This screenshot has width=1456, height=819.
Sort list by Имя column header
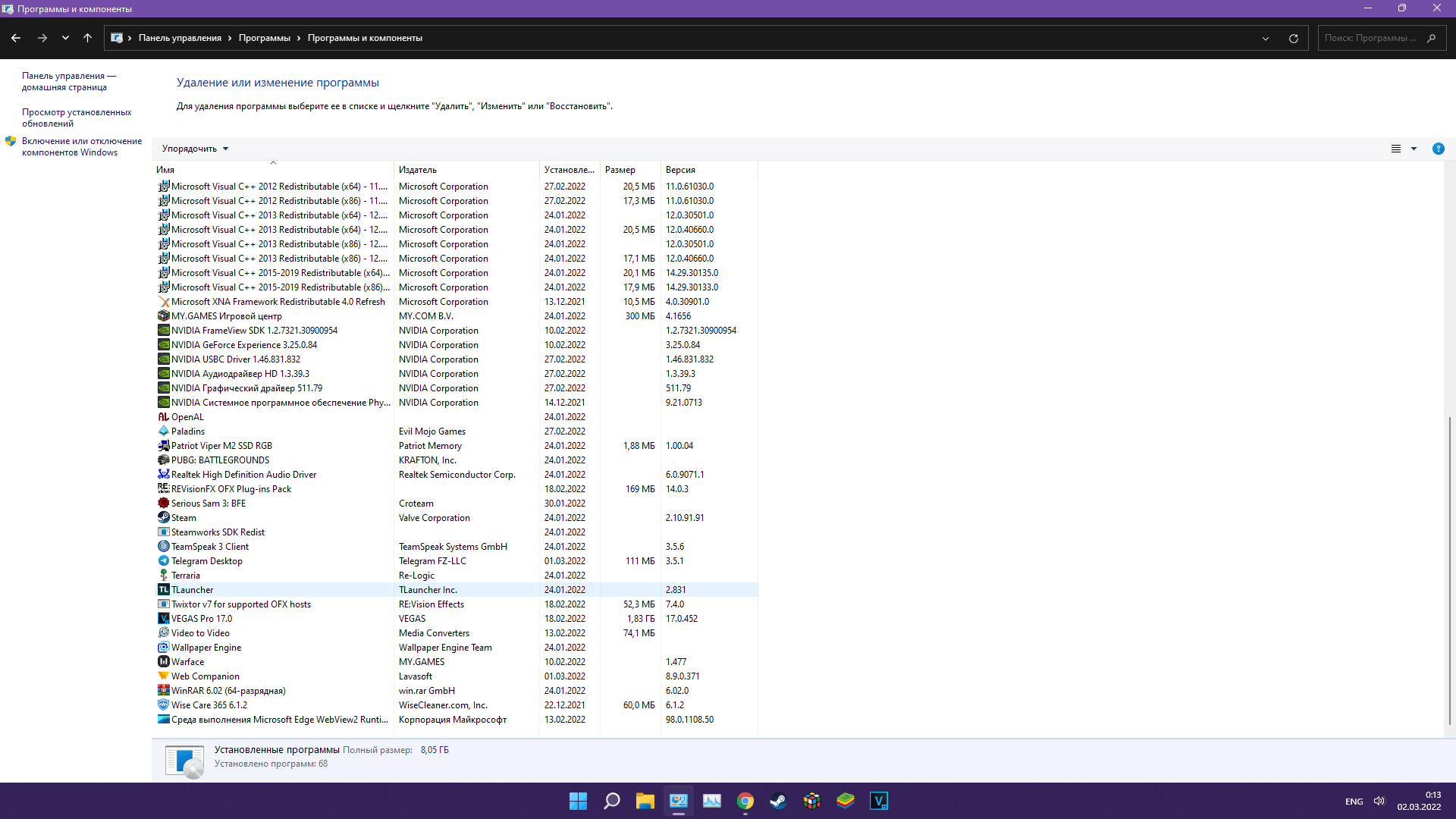tap(272, 170)
